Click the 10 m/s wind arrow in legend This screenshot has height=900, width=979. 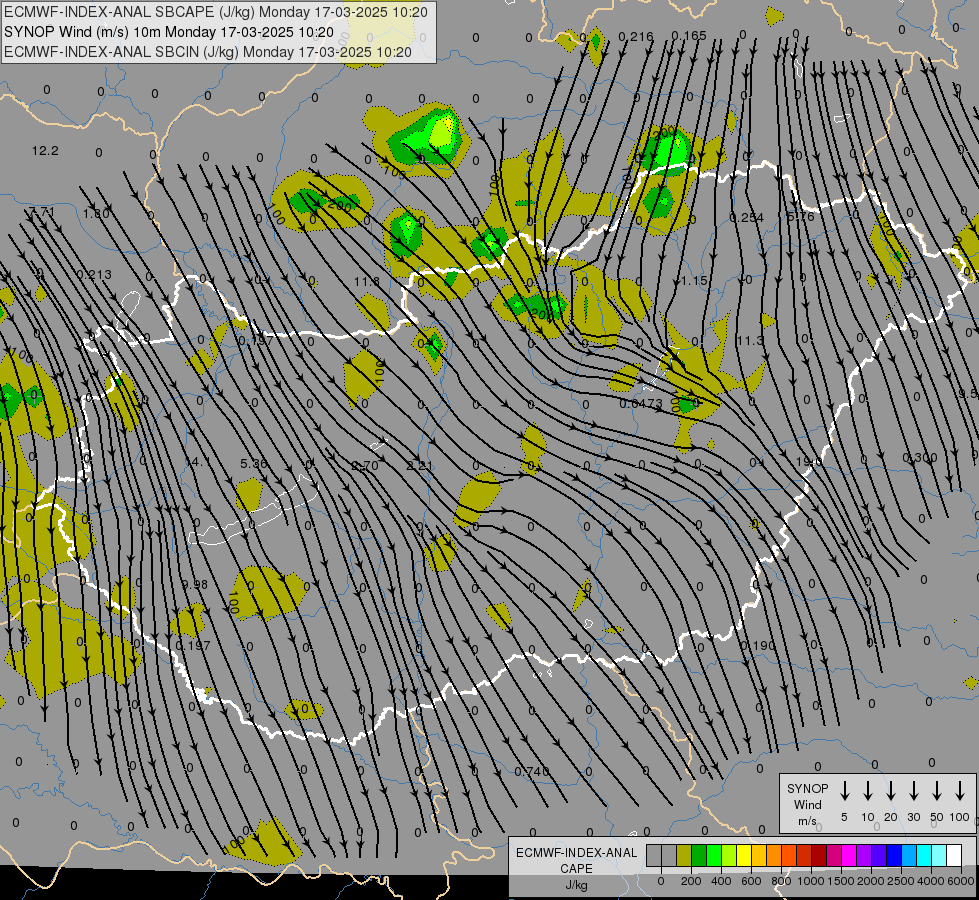coord(868,791)
